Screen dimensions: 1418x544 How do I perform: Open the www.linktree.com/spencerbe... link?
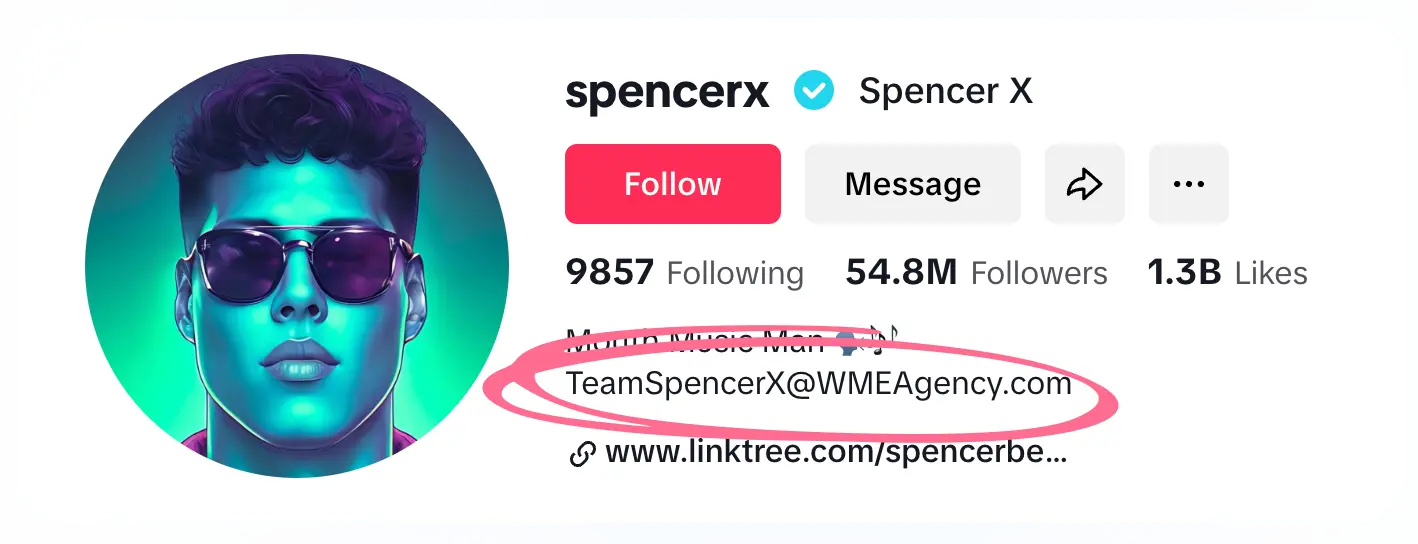(x=836, y=454)
